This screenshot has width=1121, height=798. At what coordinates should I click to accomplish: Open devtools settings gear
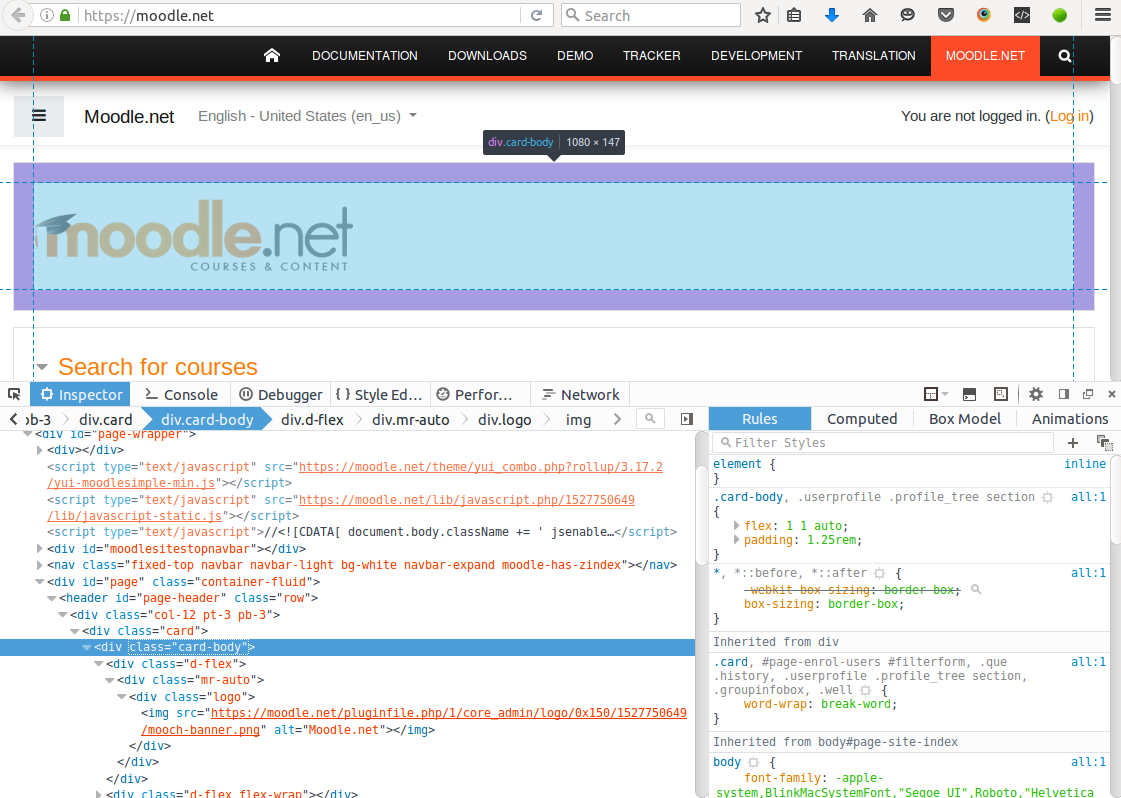1036,394
